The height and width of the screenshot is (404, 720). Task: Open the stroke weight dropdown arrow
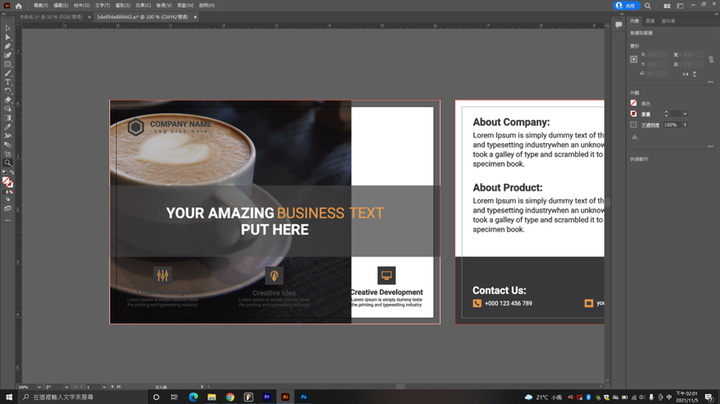coord(685,114)
